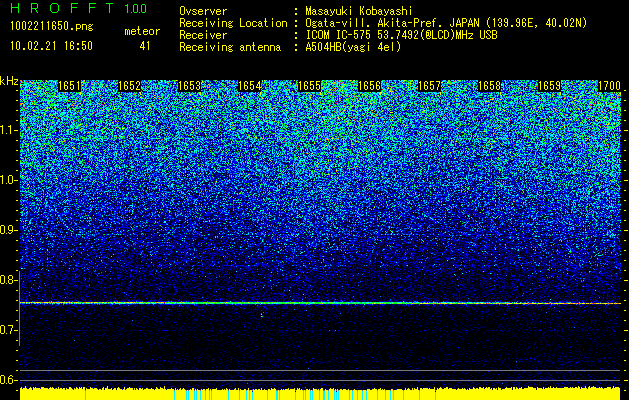Click the Receiving antenna label

230,47
